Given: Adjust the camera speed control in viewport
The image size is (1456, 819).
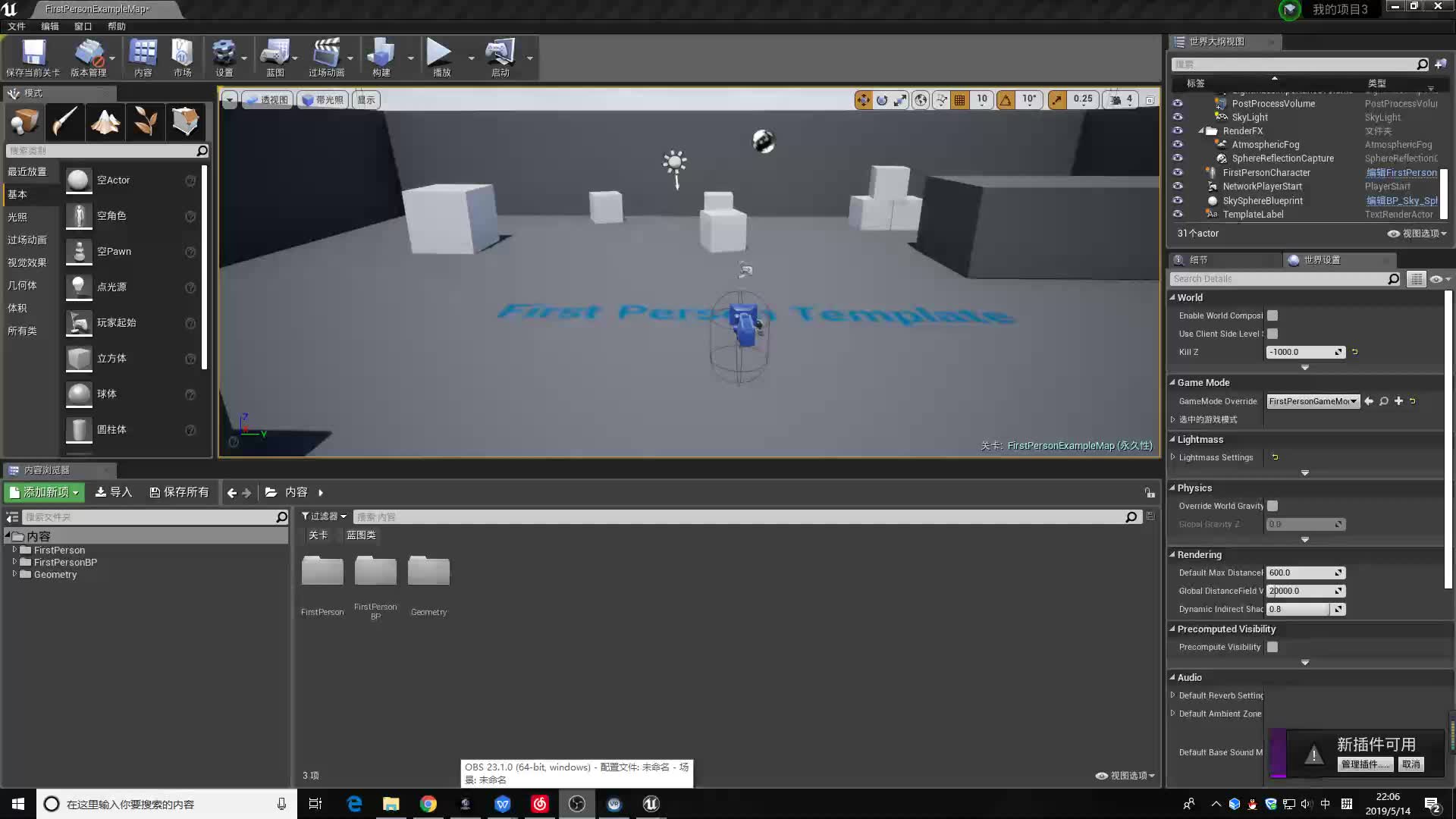Looking at the screenshot, I should (1120, 99).
